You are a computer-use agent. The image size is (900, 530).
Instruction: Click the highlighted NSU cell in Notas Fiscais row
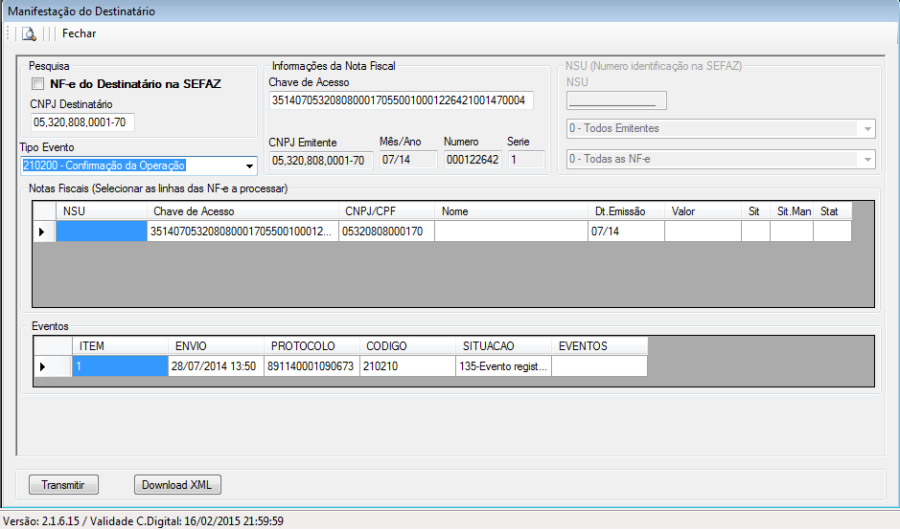(x=102, y=232)
